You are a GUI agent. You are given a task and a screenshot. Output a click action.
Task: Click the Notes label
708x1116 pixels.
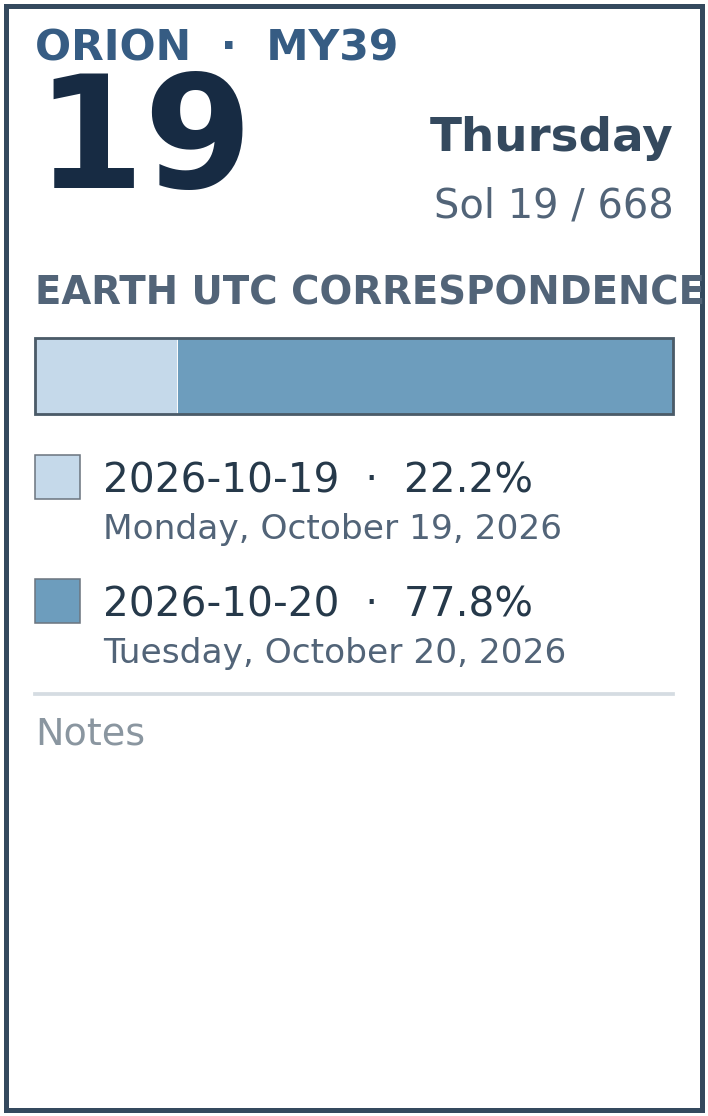[90, 732]
